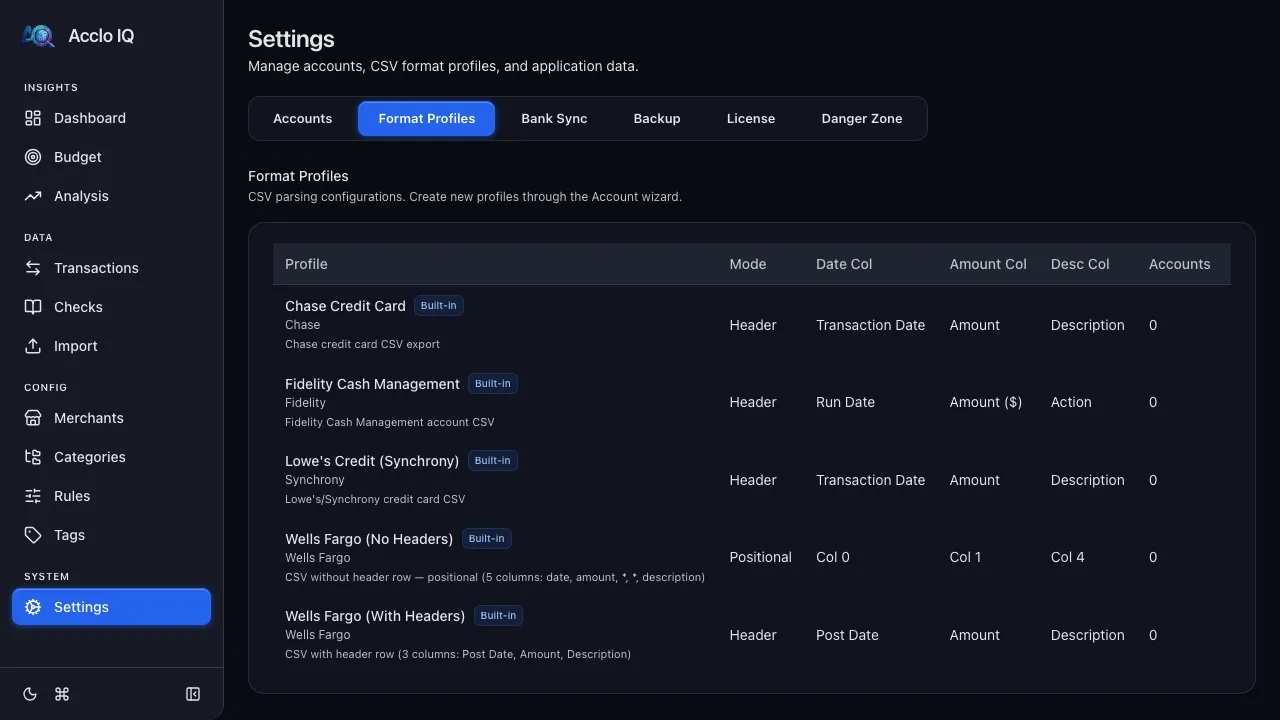Select the Fidelity Cash Management profile name
The height and width of the screenshot is (720, 1280).
372,384
